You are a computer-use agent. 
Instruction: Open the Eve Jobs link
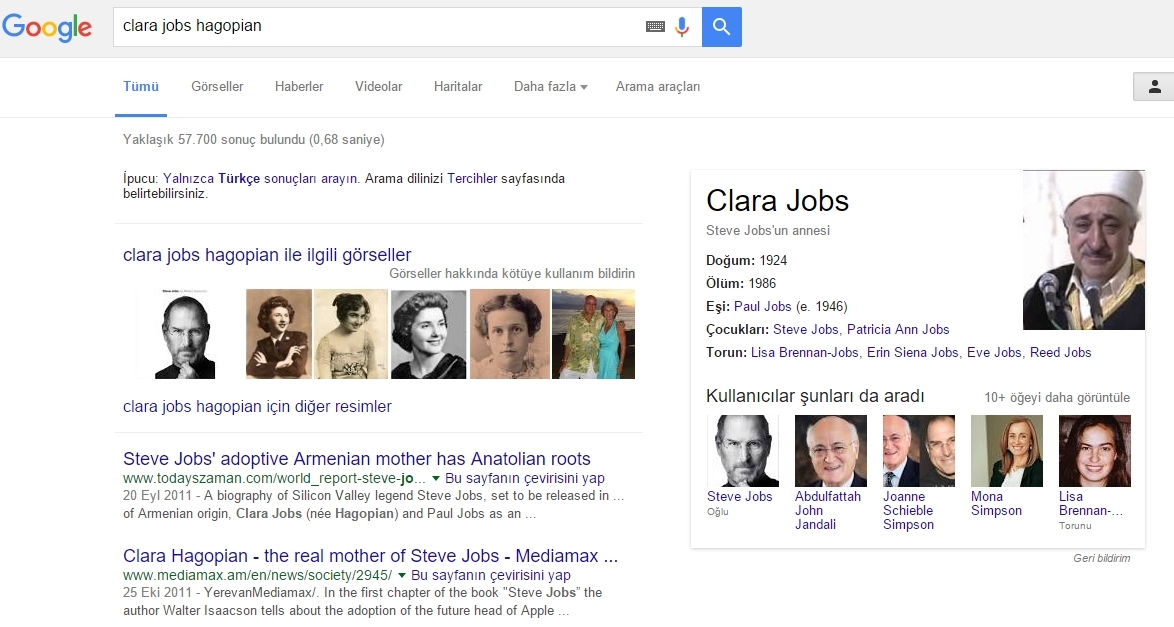(994, 352)
